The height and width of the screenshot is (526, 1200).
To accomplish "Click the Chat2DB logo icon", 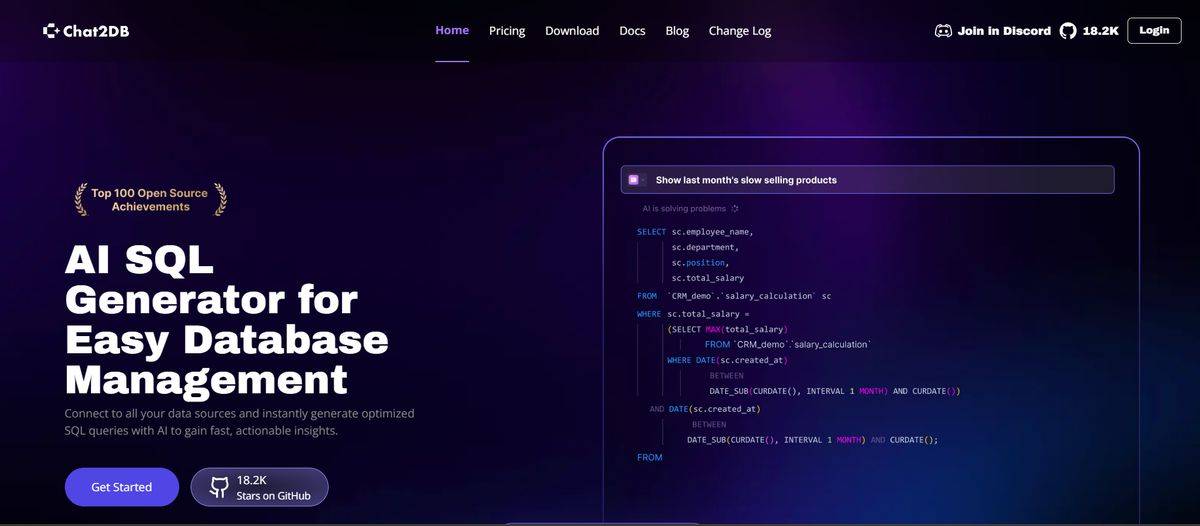I will (52, 31).
